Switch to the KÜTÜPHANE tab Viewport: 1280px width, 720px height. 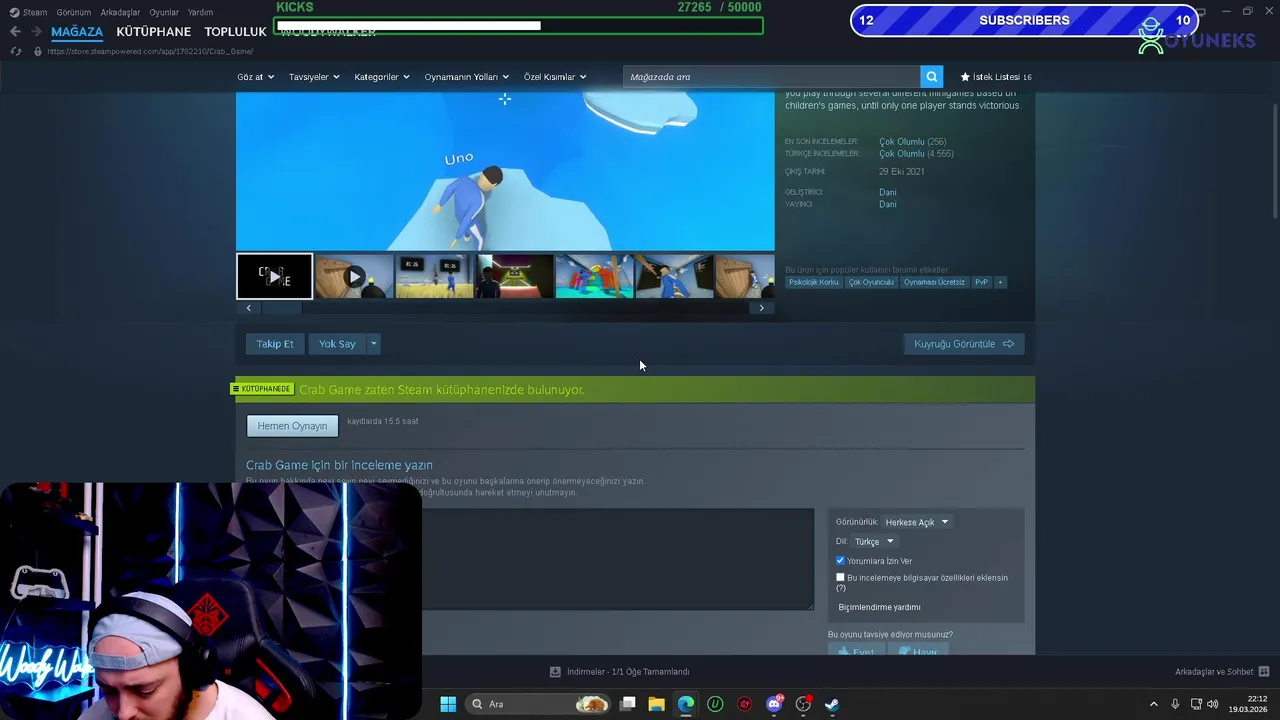[153, 32]
